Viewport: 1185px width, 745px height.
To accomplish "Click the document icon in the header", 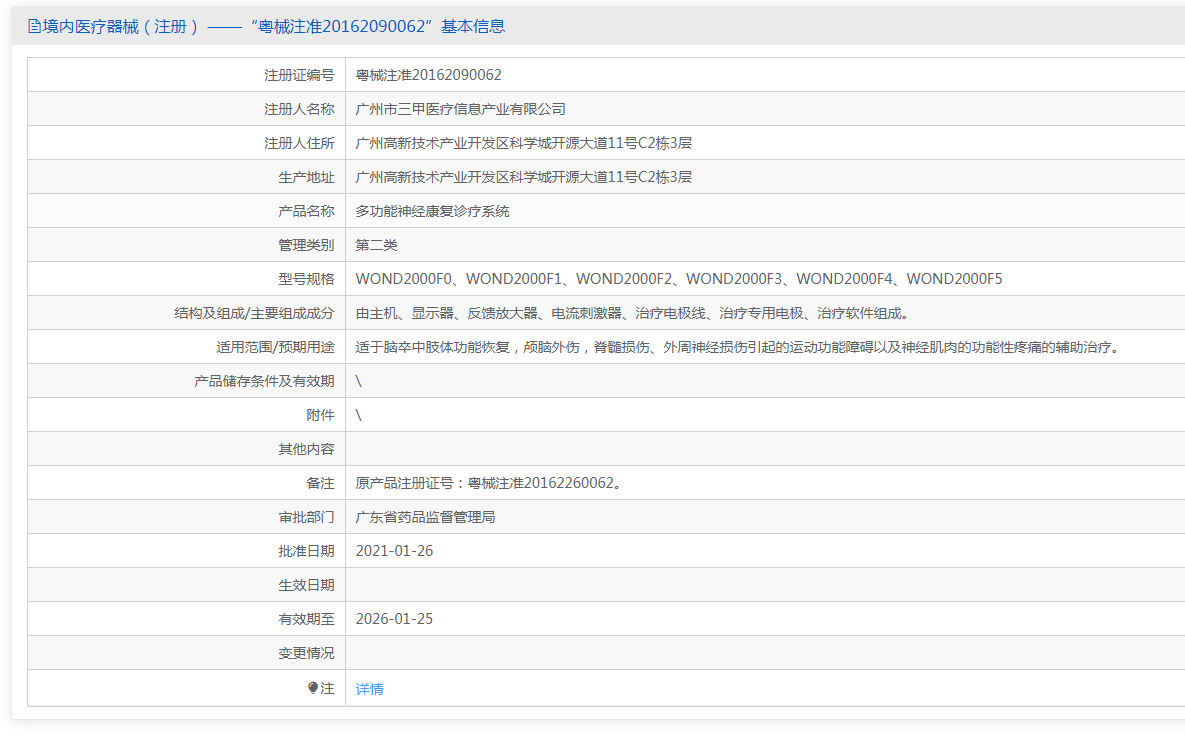I will pyautogui.click(x=34, y=27).
